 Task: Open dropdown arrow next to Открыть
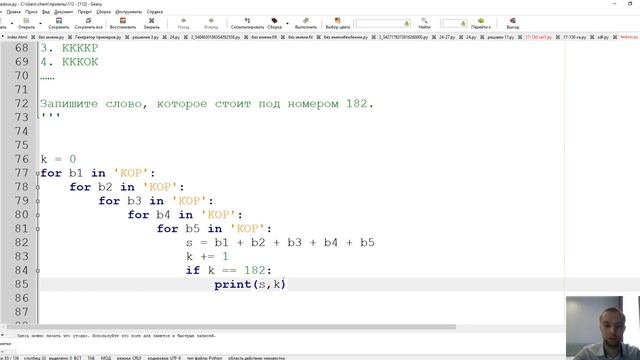[x=40, y=23]
